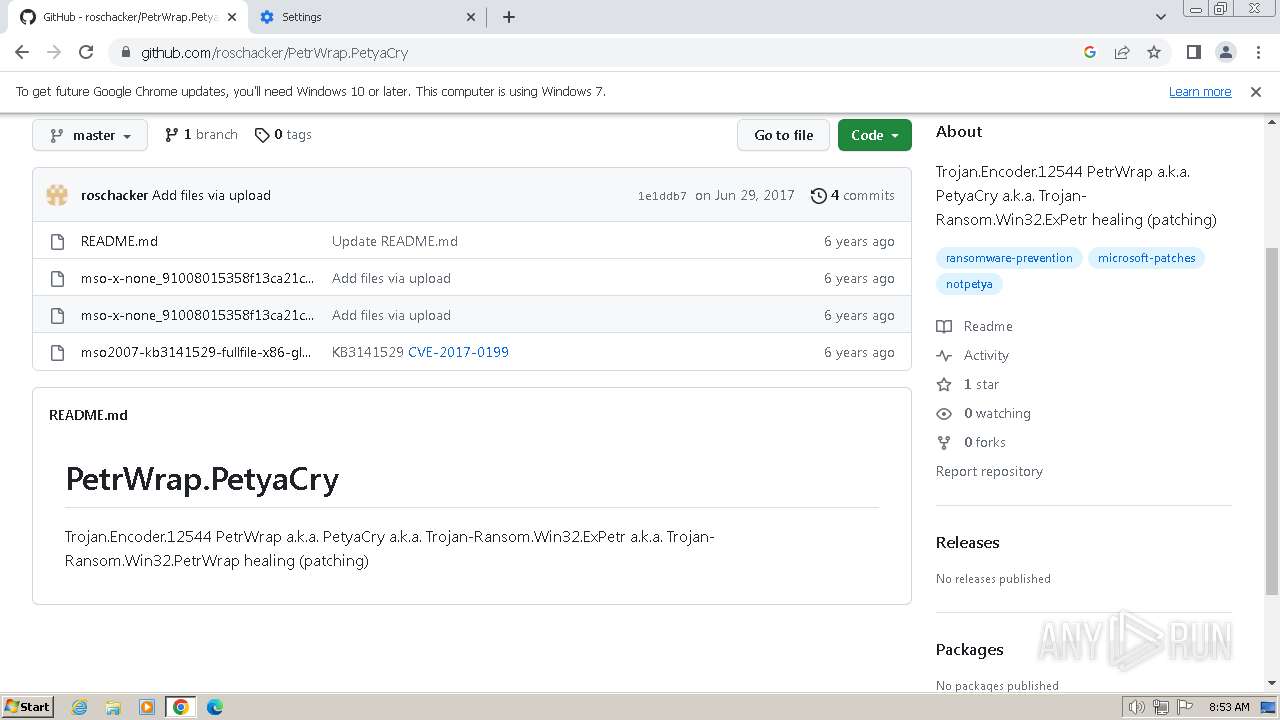Click the README.md panel heading
1280x720 pixels.
pyautogui.click(x=88, y=415)
